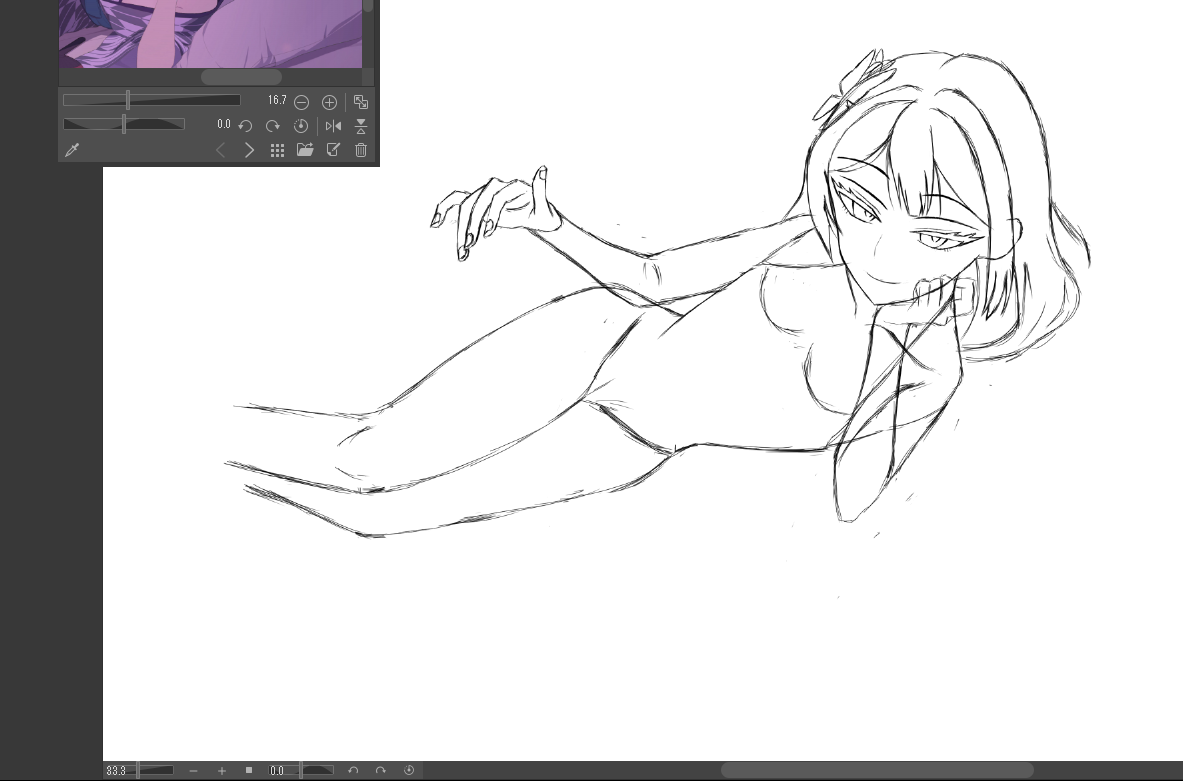Viewport: 1183px width, 781px height.
Task: Click the Sub View fit-to-panel icon
Action: (x=361, y=102)
